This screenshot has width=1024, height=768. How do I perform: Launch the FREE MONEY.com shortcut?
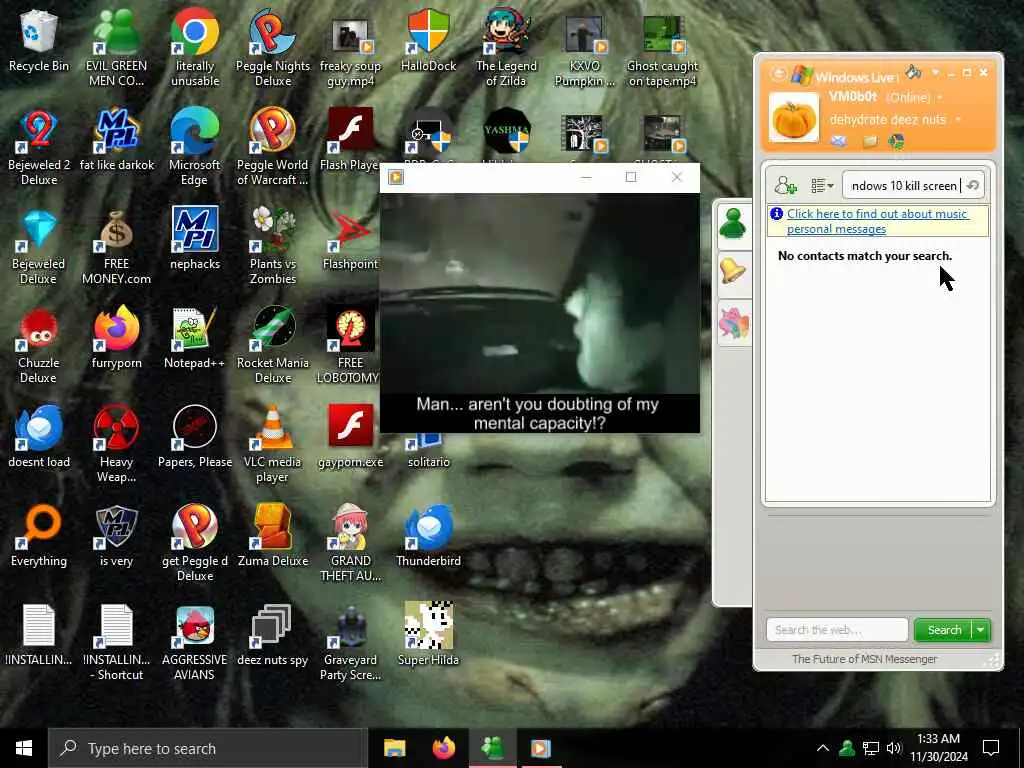(116, 247)
